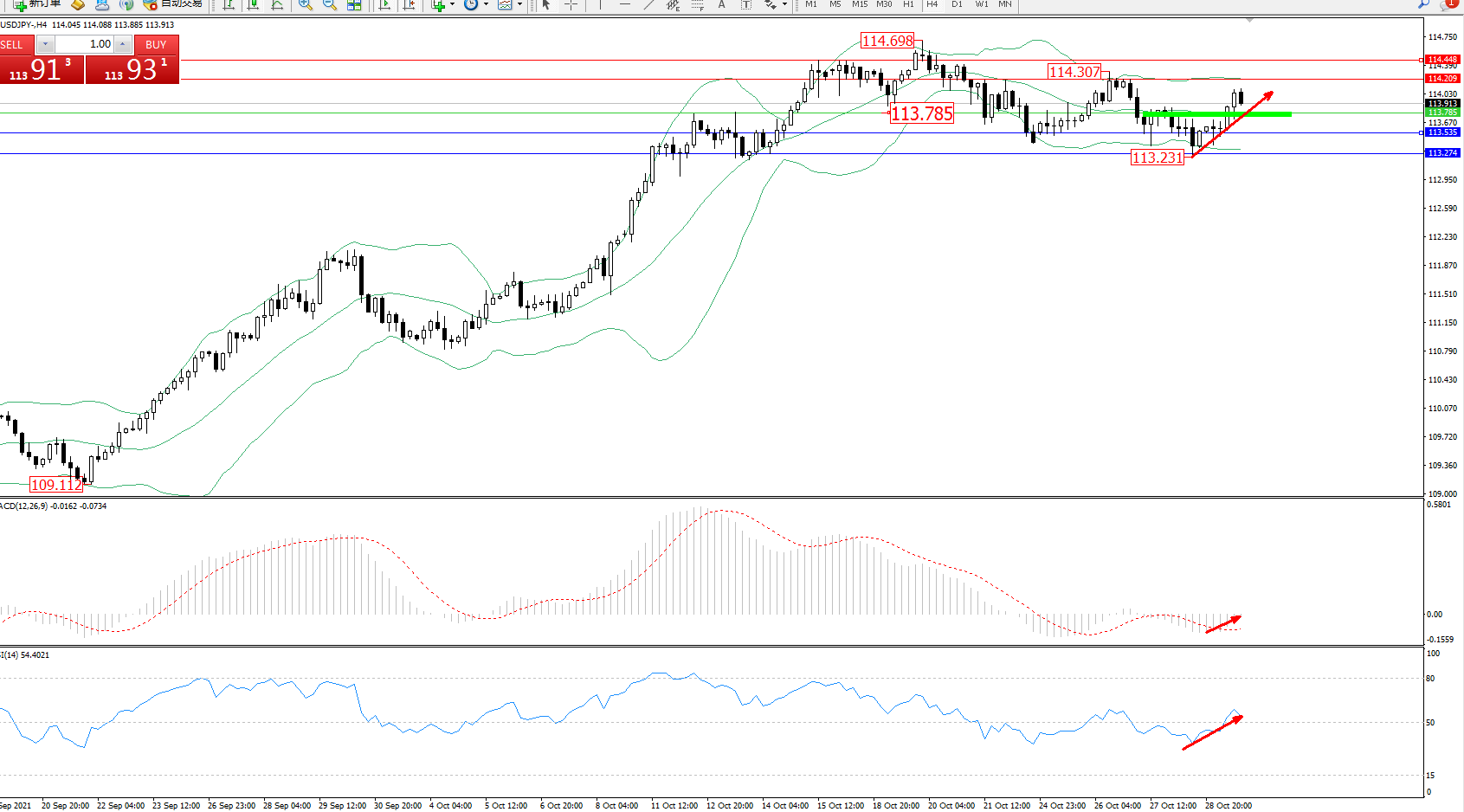1464x812 pixels.
Task: Toggle the chart auto scroll icon
Action: click(x=385, y=4)
